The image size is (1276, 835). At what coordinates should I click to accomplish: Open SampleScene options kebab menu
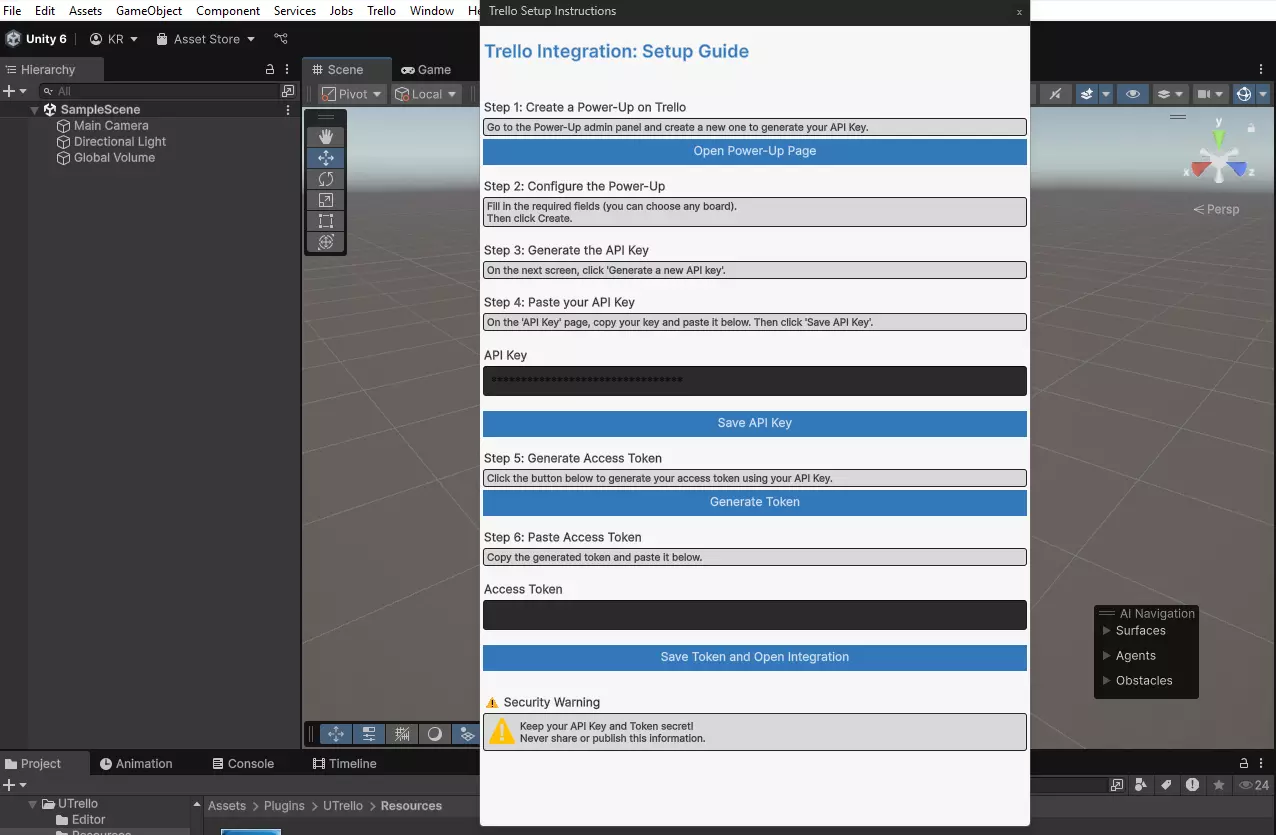click(x=288, y=110)
